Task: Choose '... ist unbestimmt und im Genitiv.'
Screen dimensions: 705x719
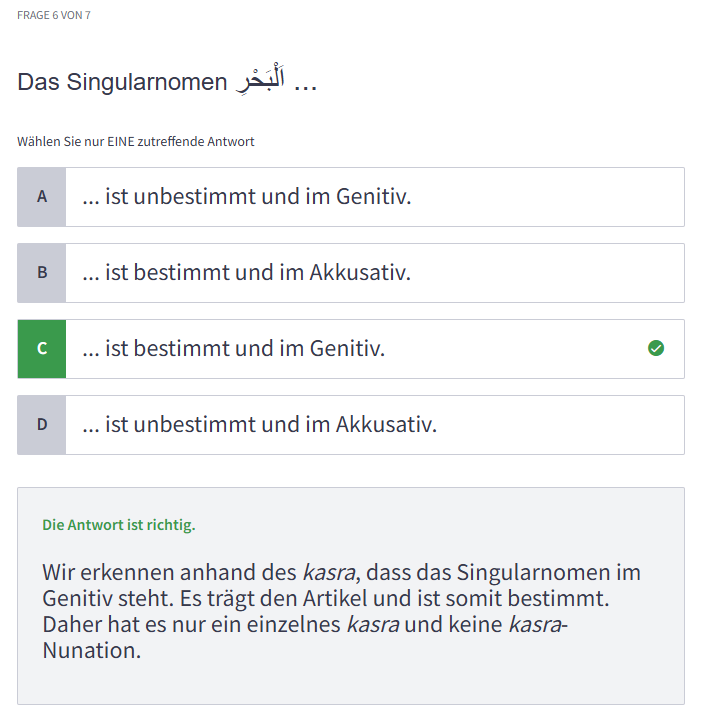Action: coord(351,197)
